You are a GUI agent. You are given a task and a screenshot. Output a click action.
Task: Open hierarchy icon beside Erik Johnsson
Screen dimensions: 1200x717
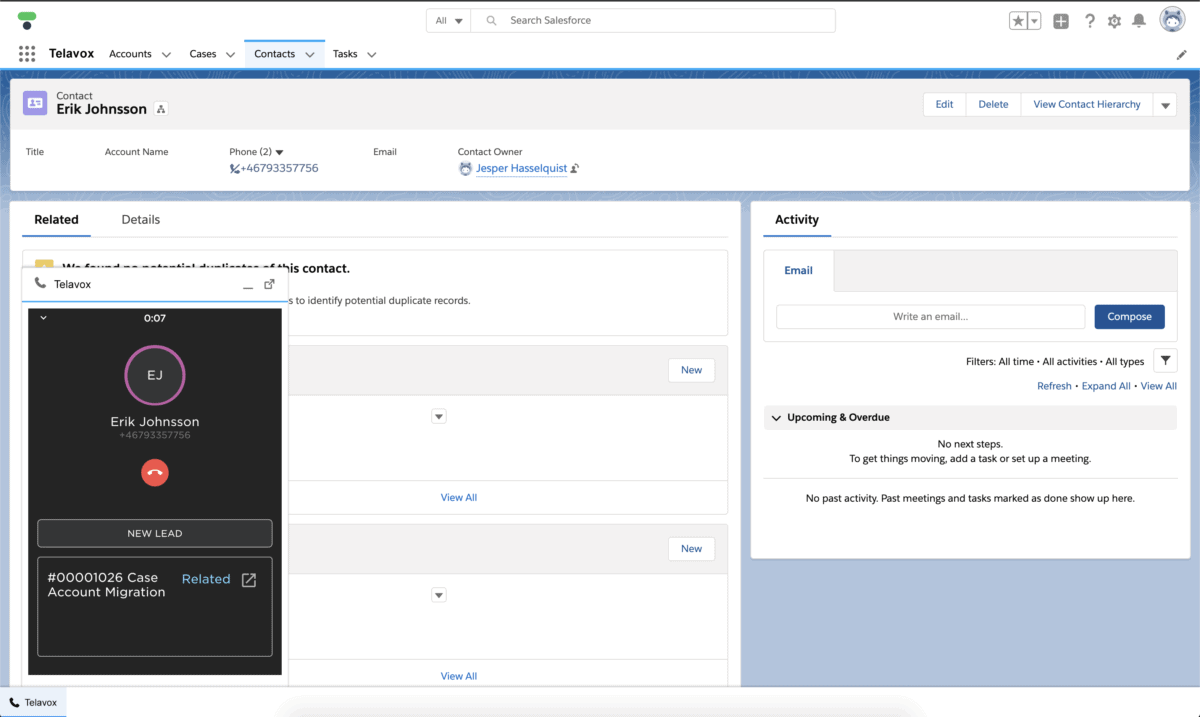[161, 109]
